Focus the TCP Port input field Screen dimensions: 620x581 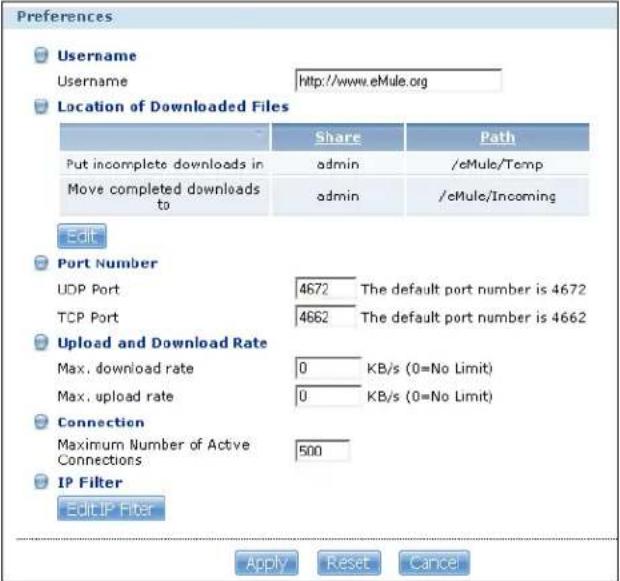325,317
